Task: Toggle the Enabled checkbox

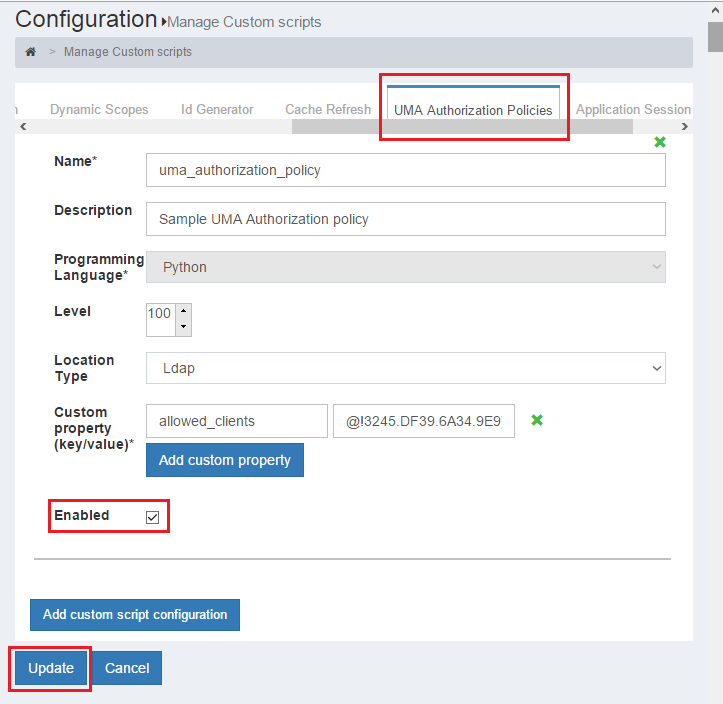Action: (153, 517)
